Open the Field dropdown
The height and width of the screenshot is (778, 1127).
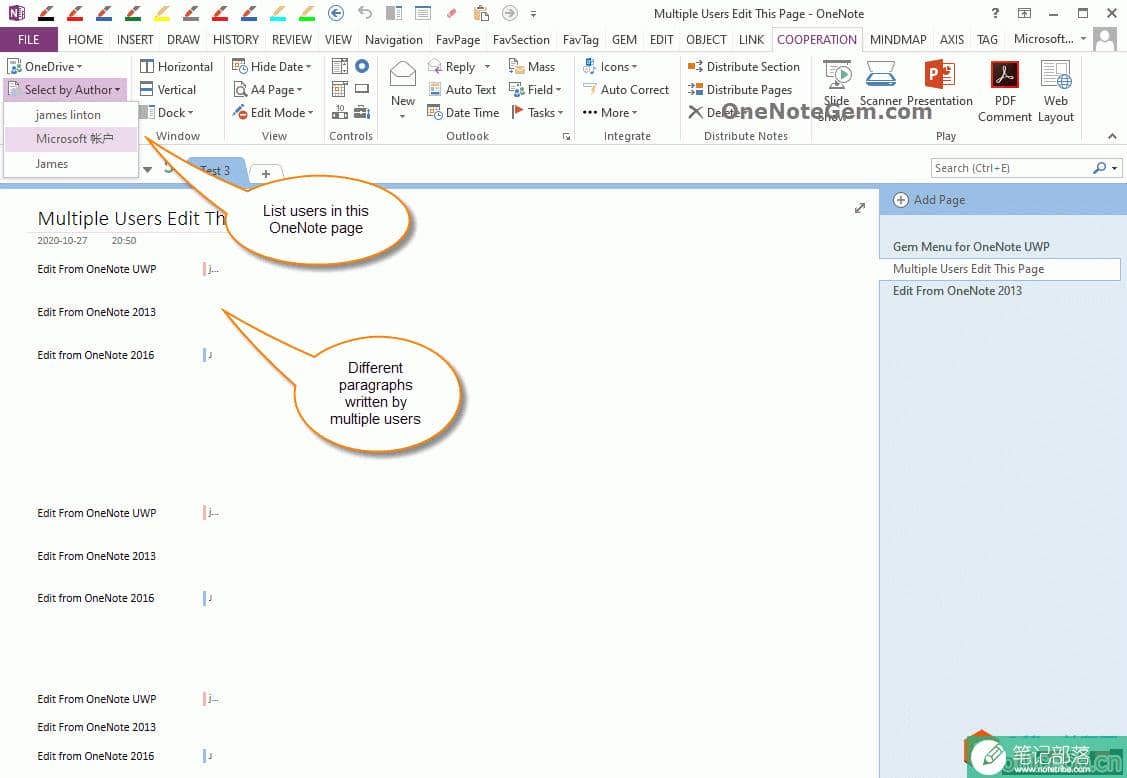point(535,90)
